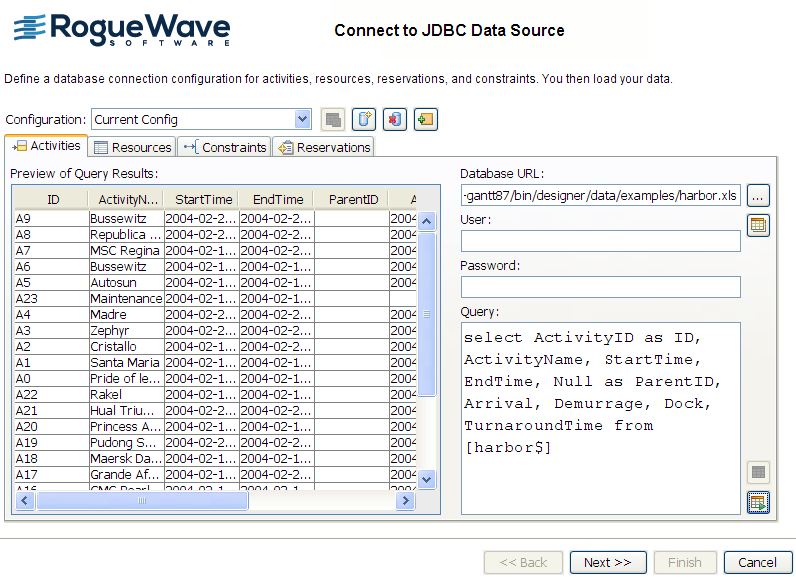Click the new configuration icon
Screen dimensions: 796x577
click(x=365, y=120)
